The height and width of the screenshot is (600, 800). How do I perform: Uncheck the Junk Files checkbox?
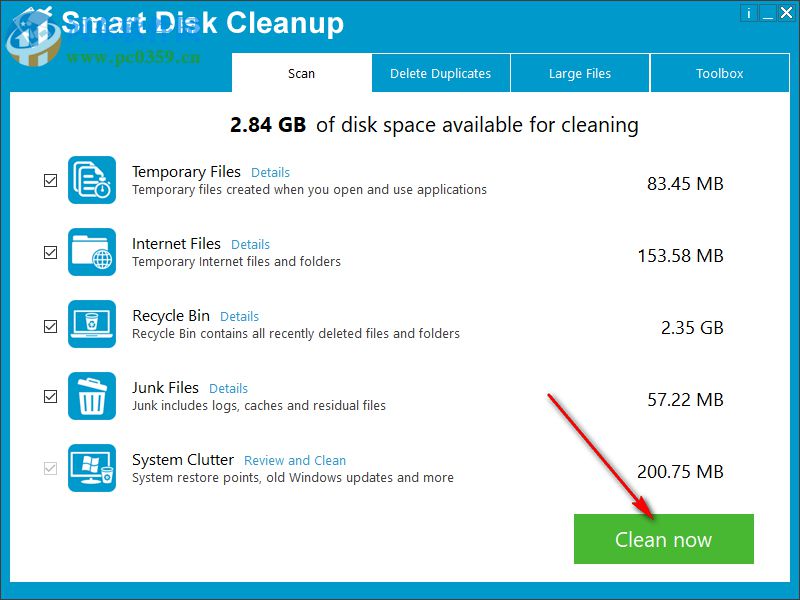tap(50, 396)
